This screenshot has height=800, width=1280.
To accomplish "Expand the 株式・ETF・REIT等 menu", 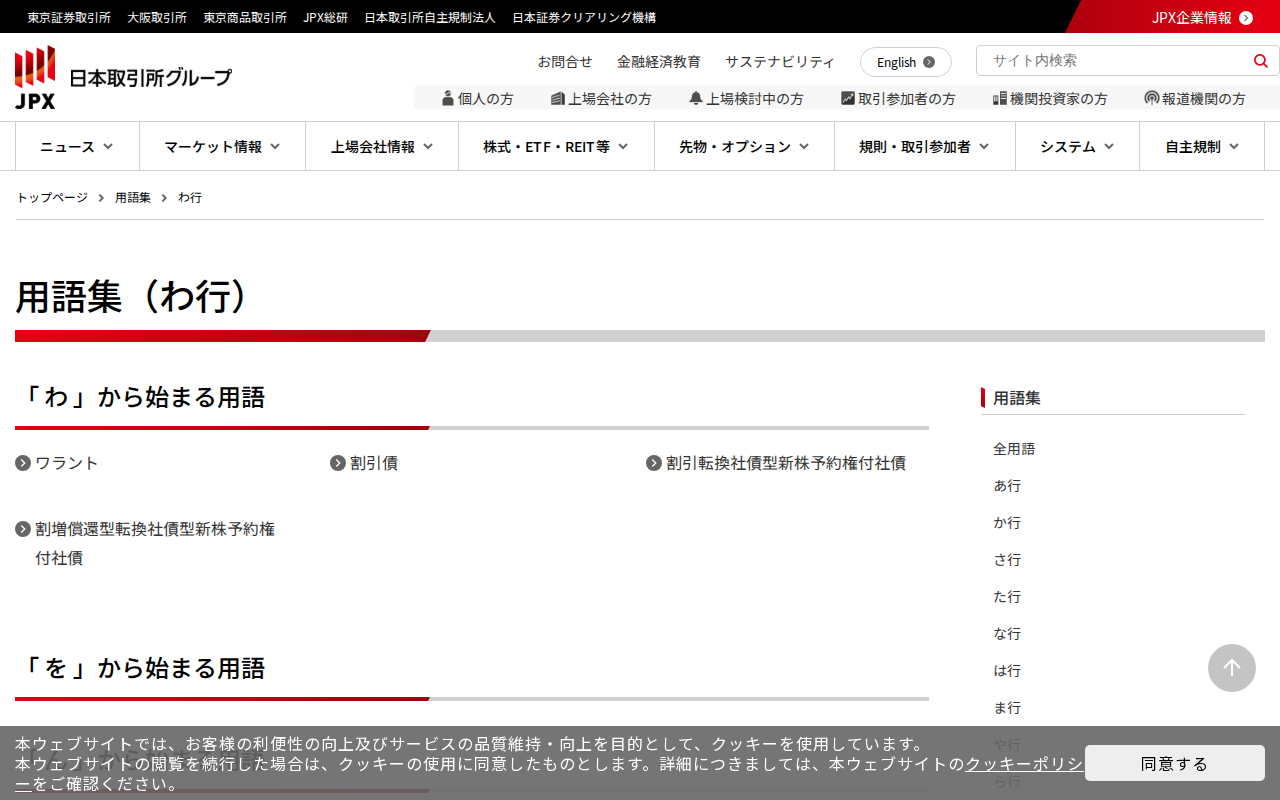I will tap(556, 147).
